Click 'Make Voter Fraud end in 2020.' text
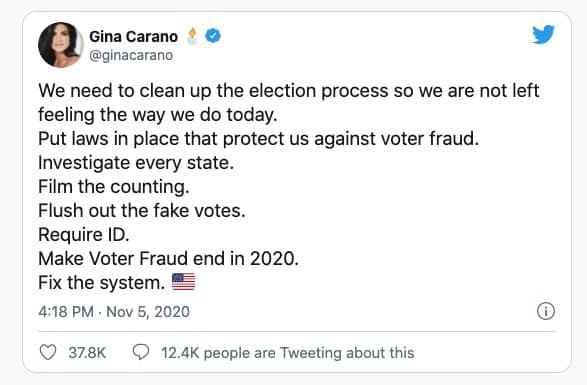 pyautogui.click(x=168, y=258)
